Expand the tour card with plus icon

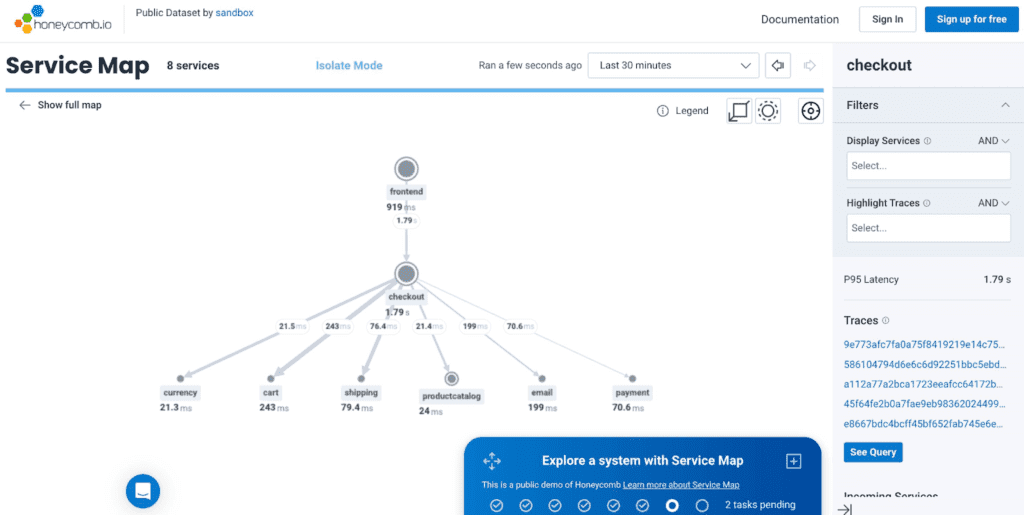[x=793, y=461]
